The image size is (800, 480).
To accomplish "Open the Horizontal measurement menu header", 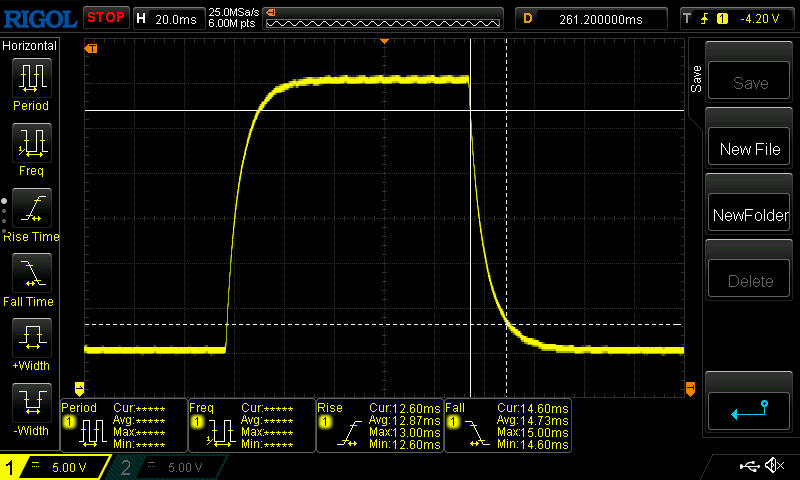I will coord(30,46).
